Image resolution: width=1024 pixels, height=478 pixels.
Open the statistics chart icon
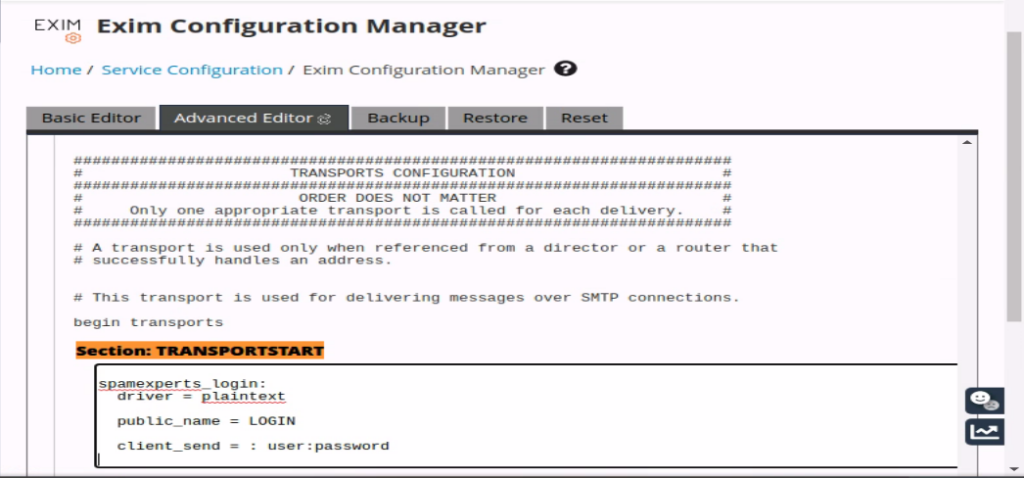coord(985,432)
